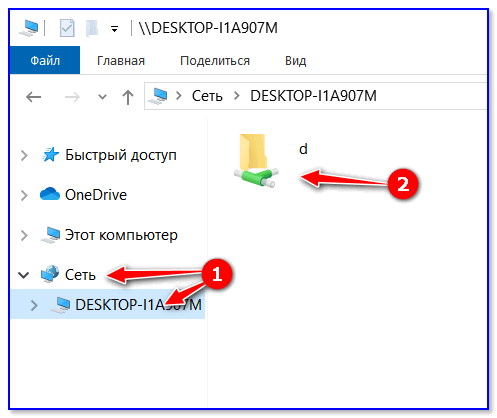Image resolution: width=497 pixels, height=418 pixels.
Task: Collapse the Сеть tree node
Action: [24, 275]
